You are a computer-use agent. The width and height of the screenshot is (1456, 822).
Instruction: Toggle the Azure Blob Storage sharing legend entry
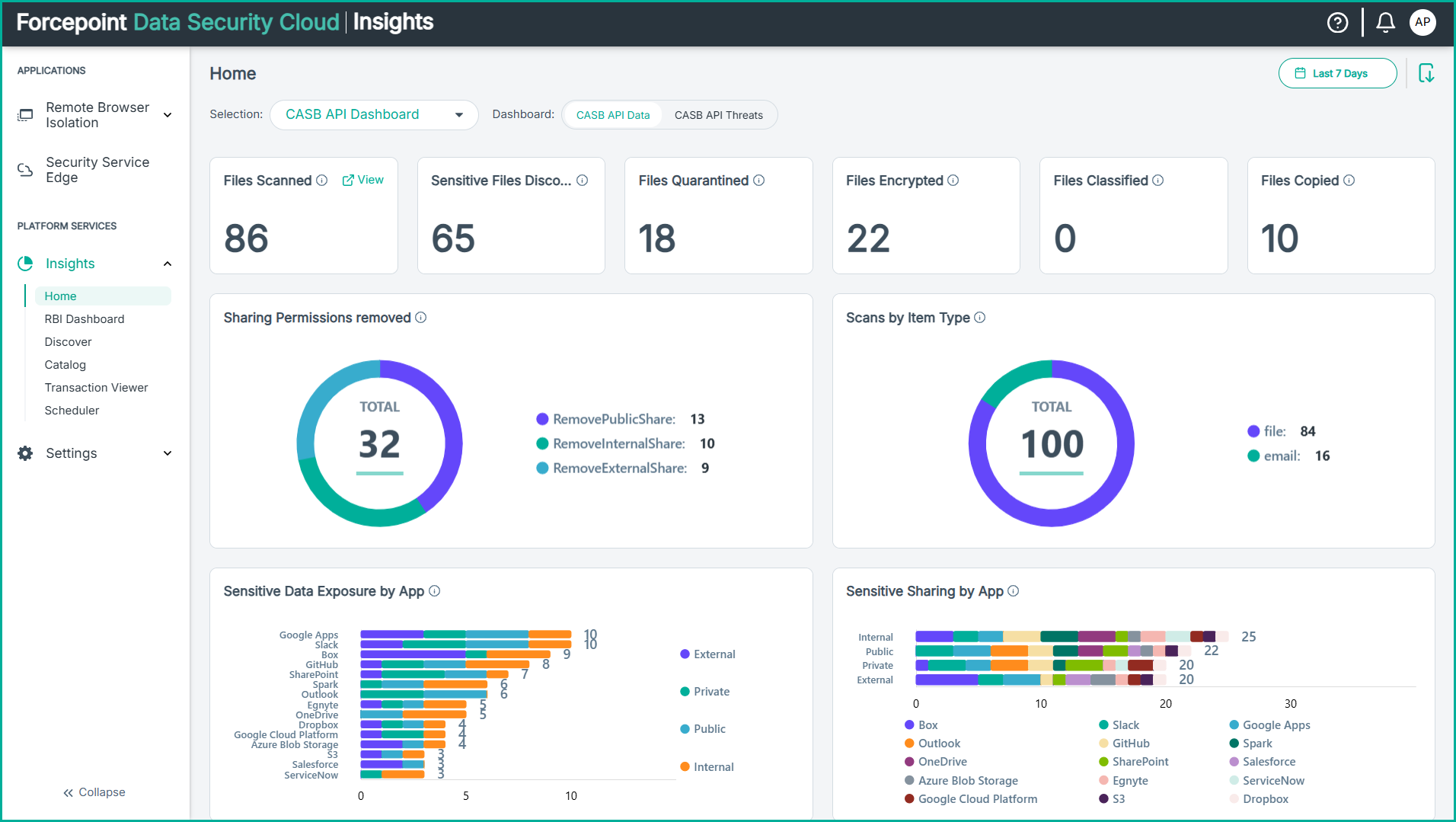(x=961, y=781)
